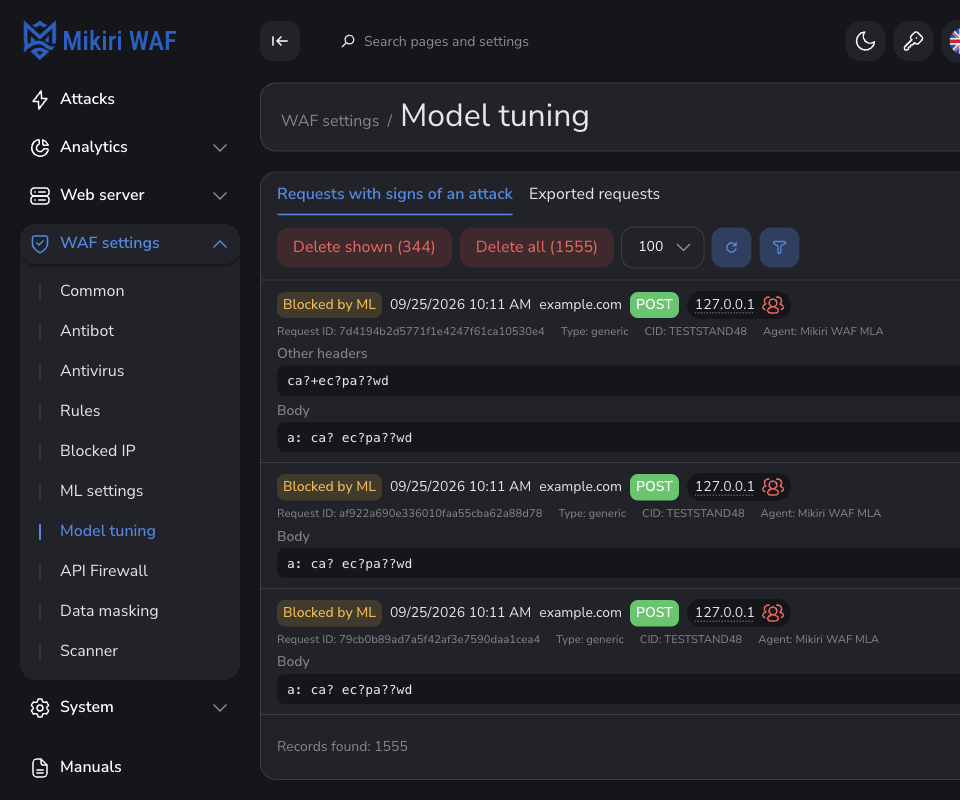Open the Manuals page

coord(91,767)
